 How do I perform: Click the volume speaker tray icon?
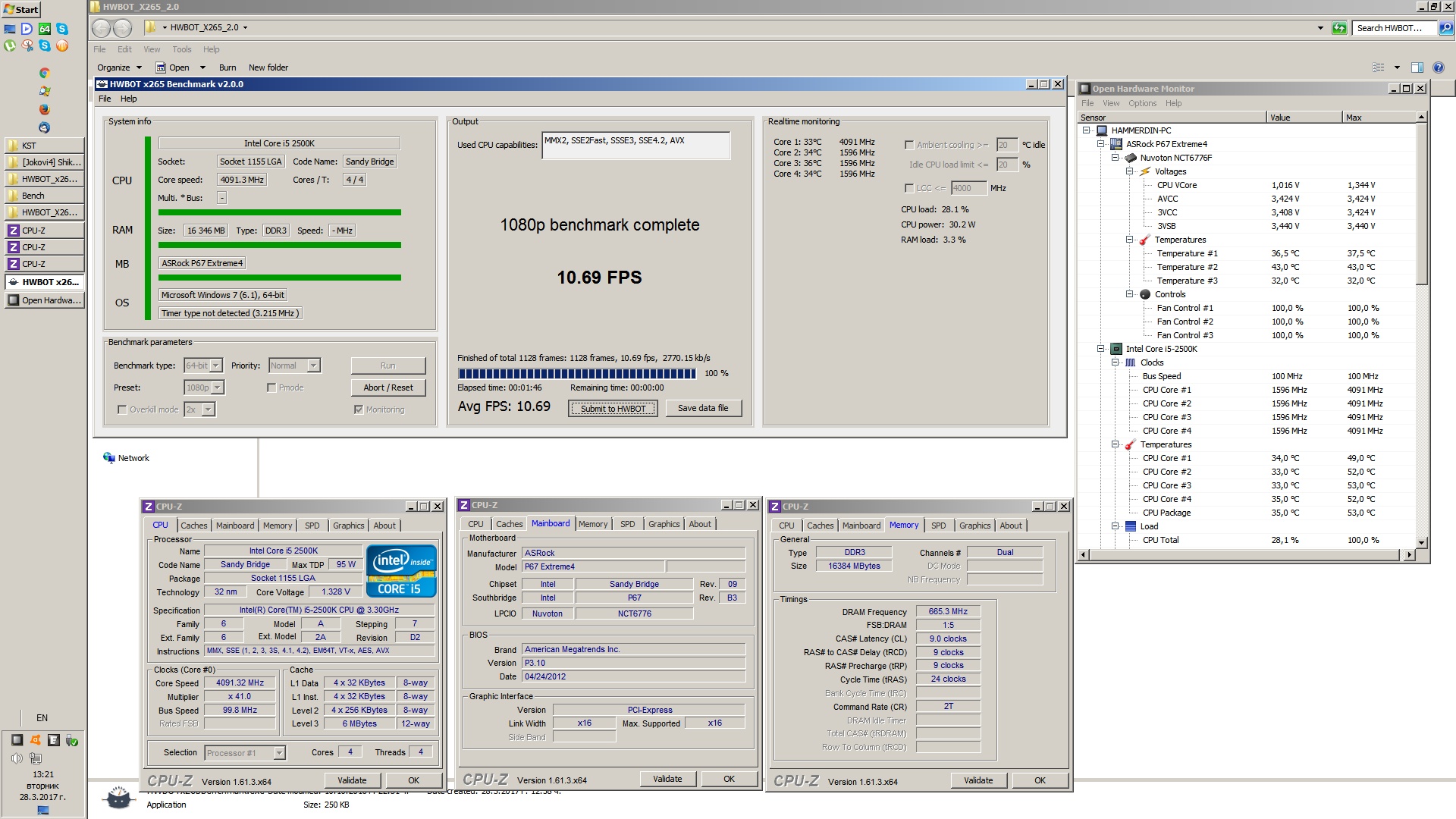click(x=17, y=758)
